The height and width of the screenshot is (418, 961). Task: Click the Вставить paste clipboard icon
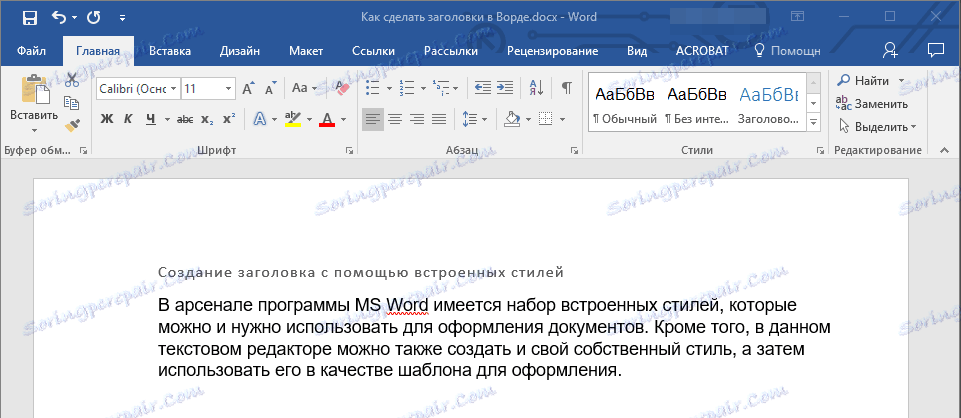tap(34, 89)
